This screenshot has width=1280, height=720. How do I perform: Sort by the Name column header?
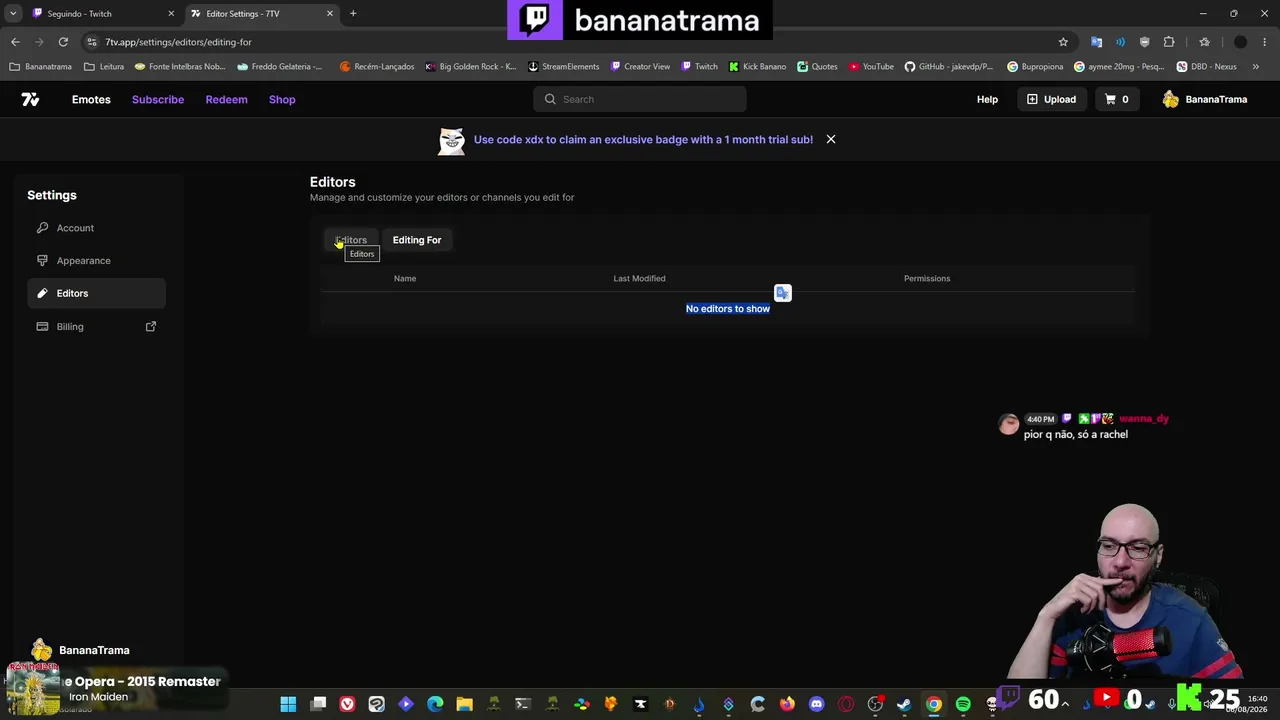(x=405, y=279)
